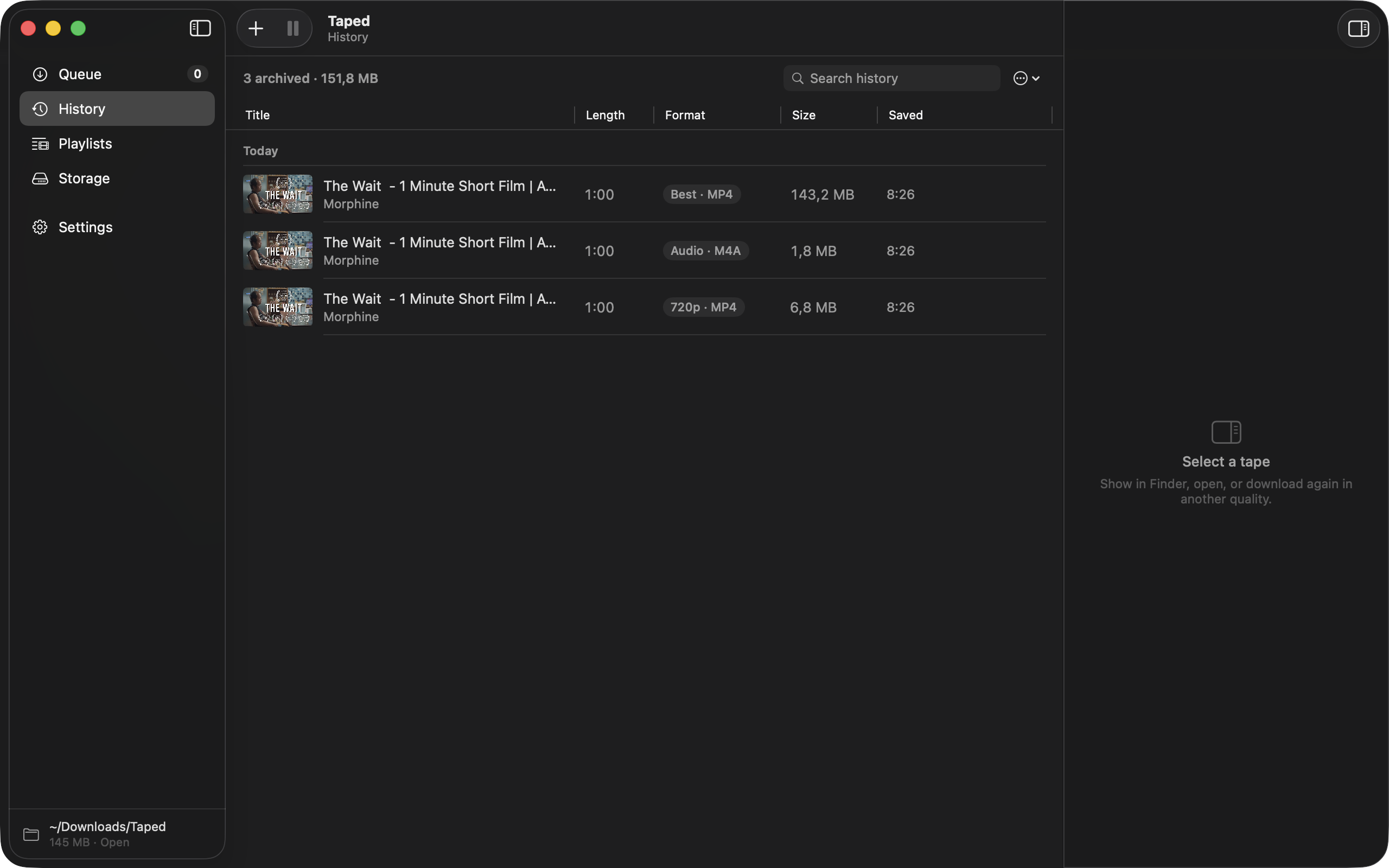This screenshot has height=868, width=1389.
Task: Click the Select a tape panel icon
Action: (x=1226, y=432)
